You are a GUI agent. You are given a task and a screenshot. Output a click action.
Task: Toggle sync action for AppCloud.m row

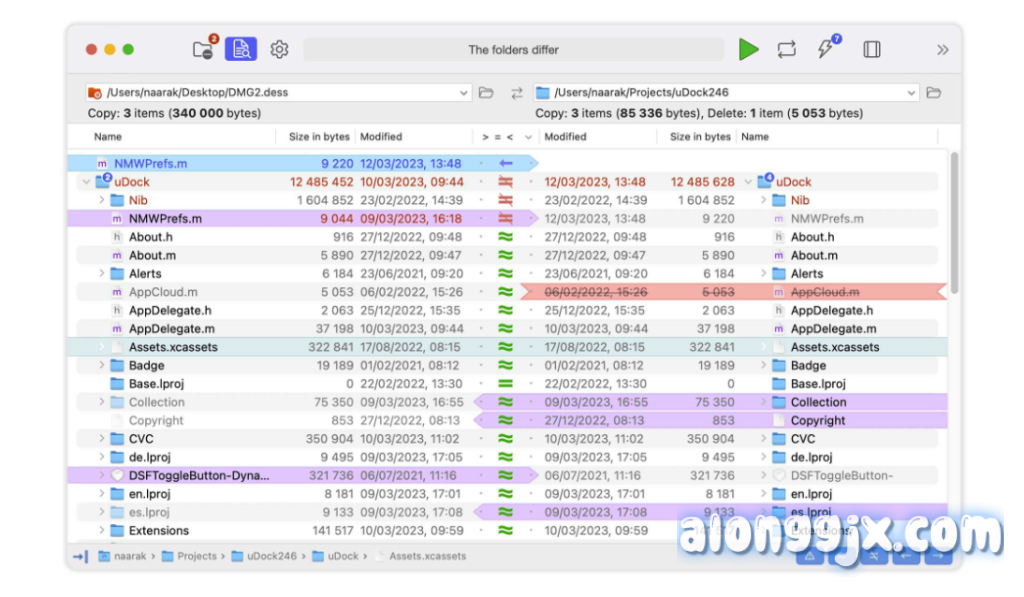coord(506,292)
